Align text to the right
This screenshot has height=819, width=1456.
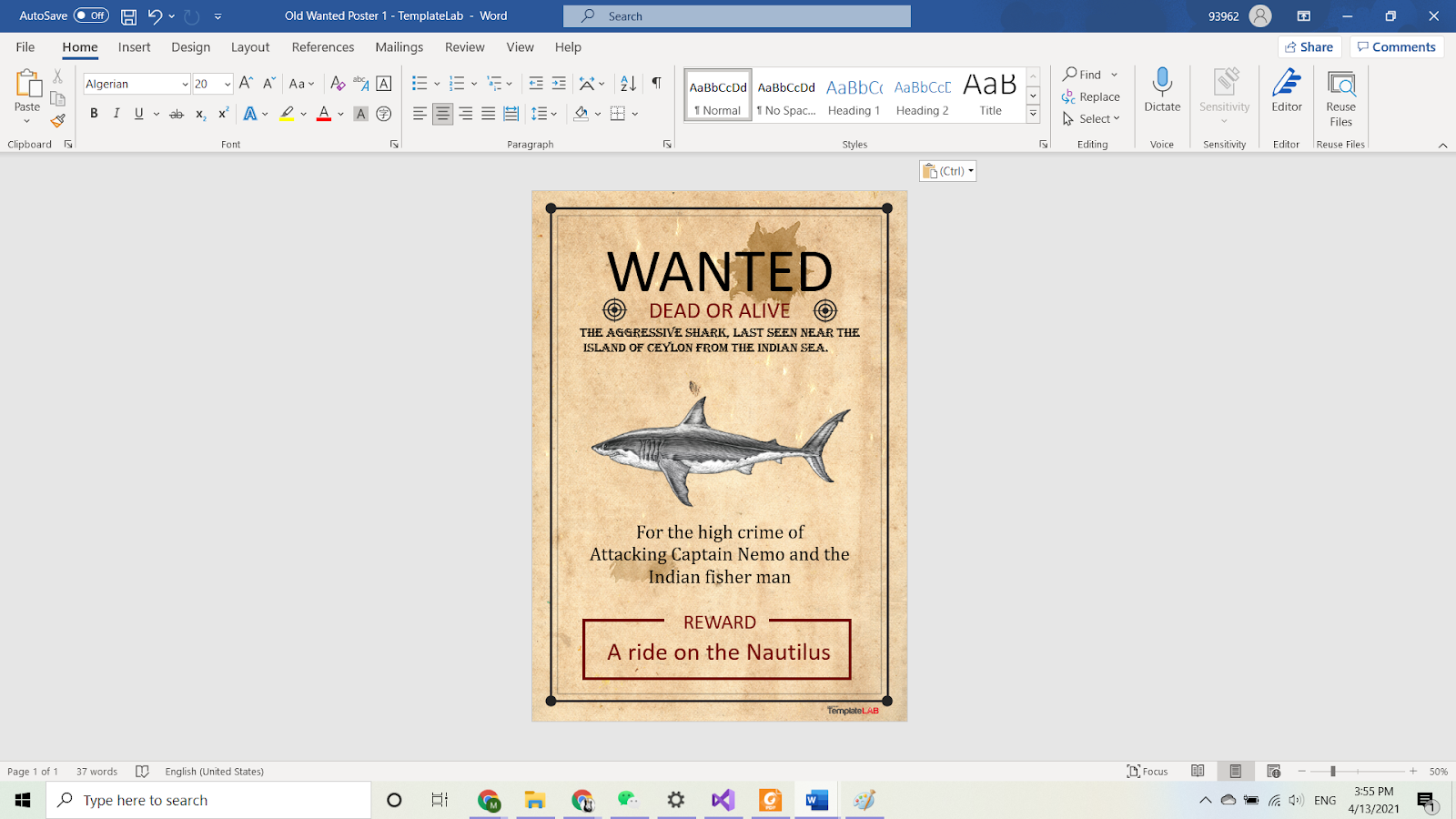coord(465,114)
